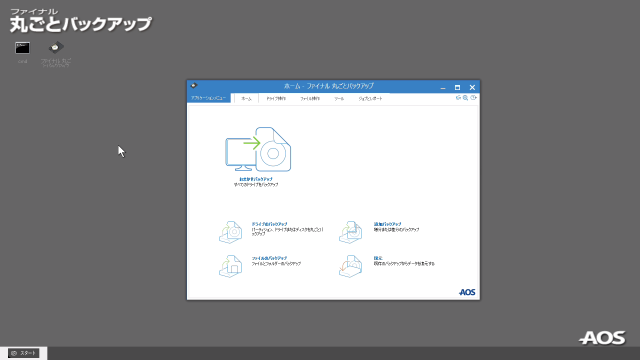Open the アプリケーションメニュー application menu
The width and height of the screenshot is (640, 360).
[209, 98]
